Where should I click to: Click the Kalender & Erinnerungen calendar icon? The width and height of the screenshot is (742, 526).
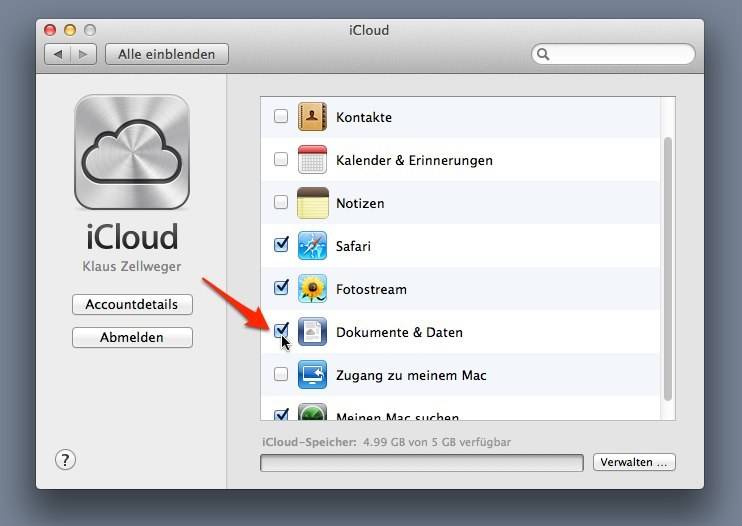click(312, 160)
